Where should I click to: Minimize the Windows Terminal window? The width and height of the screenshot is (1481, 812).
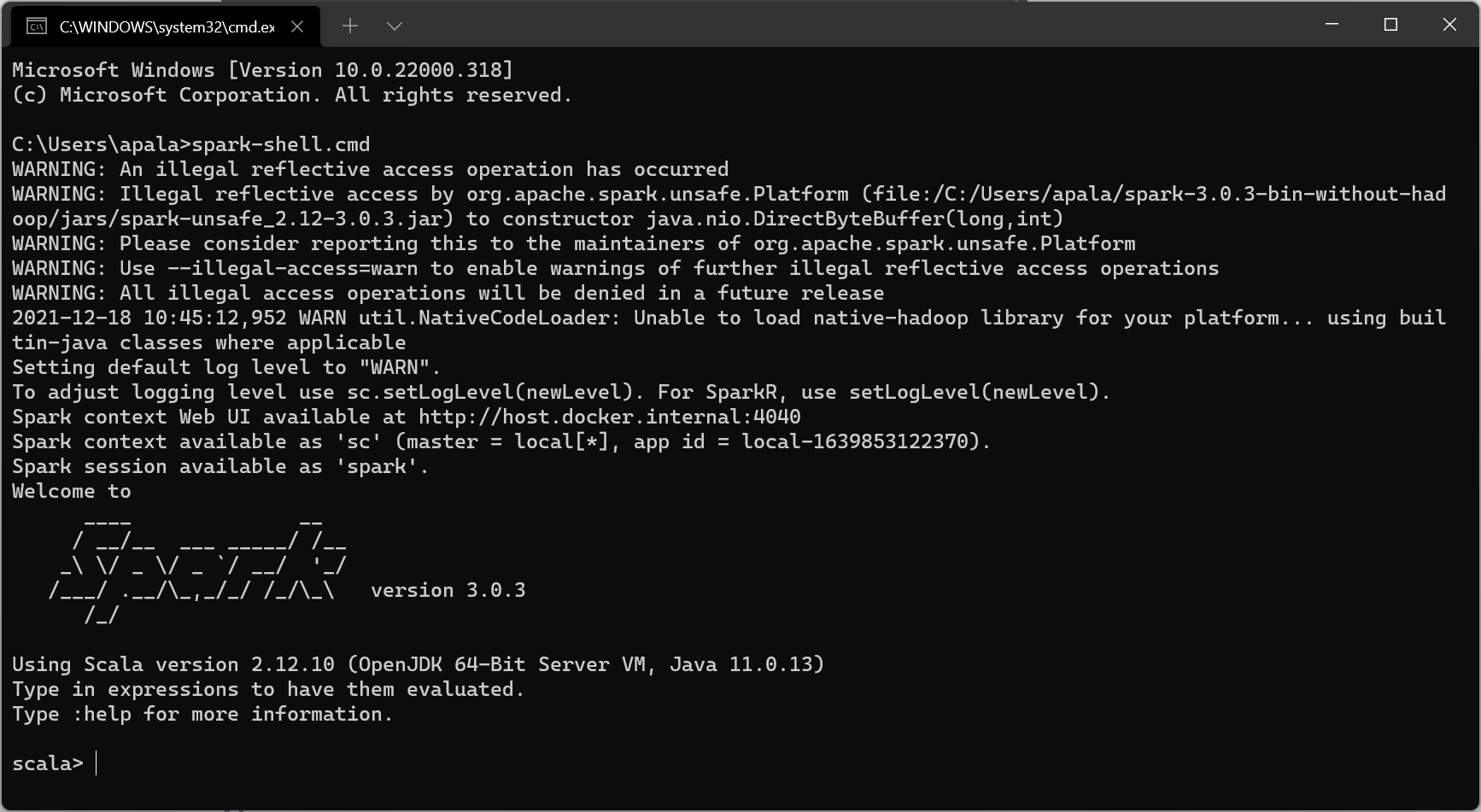[x=1331, y=26]
